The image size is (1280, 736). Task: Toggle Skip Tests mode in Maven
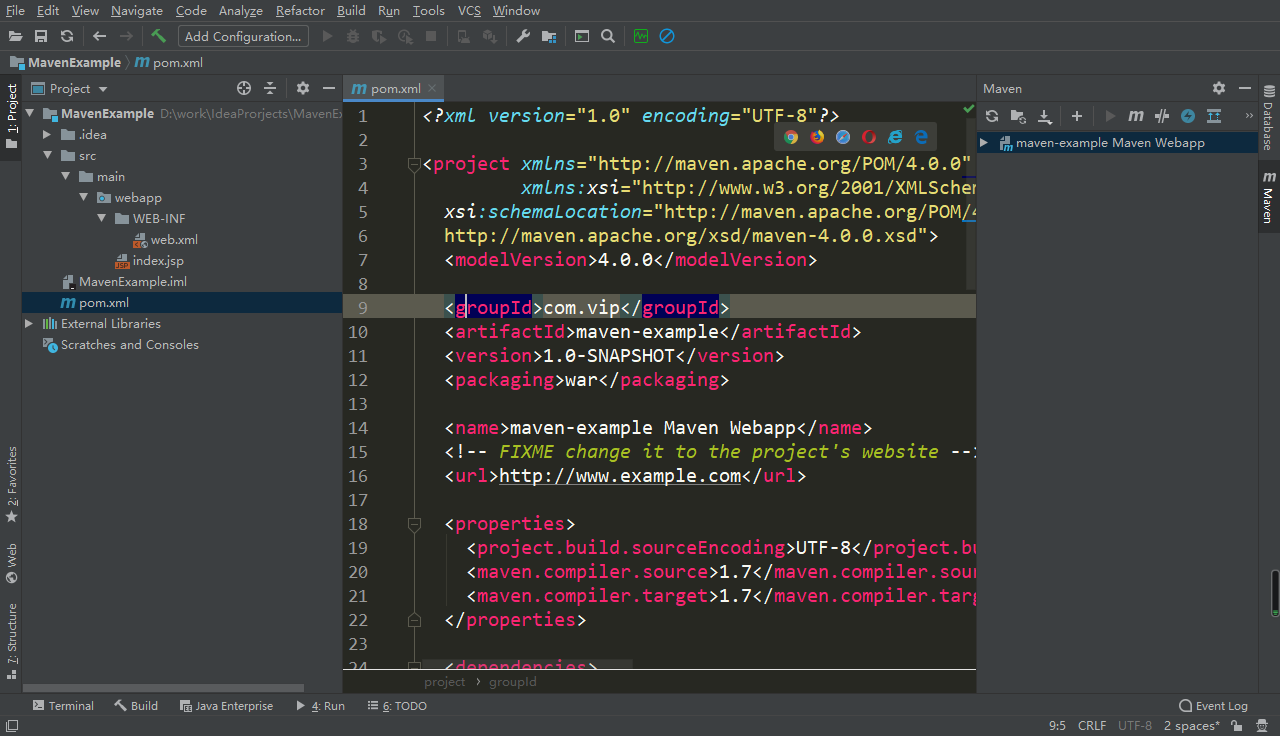click(x=1188, y=116)
